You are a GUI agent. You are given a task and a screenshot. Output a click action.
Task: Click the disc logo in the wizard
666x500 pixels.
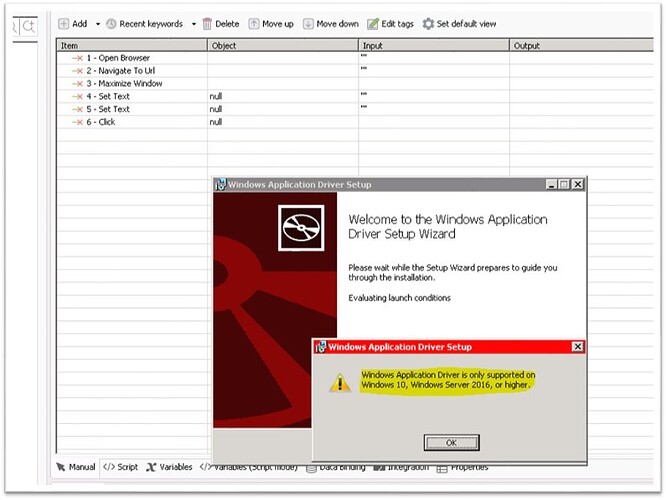tap(301, 228)
